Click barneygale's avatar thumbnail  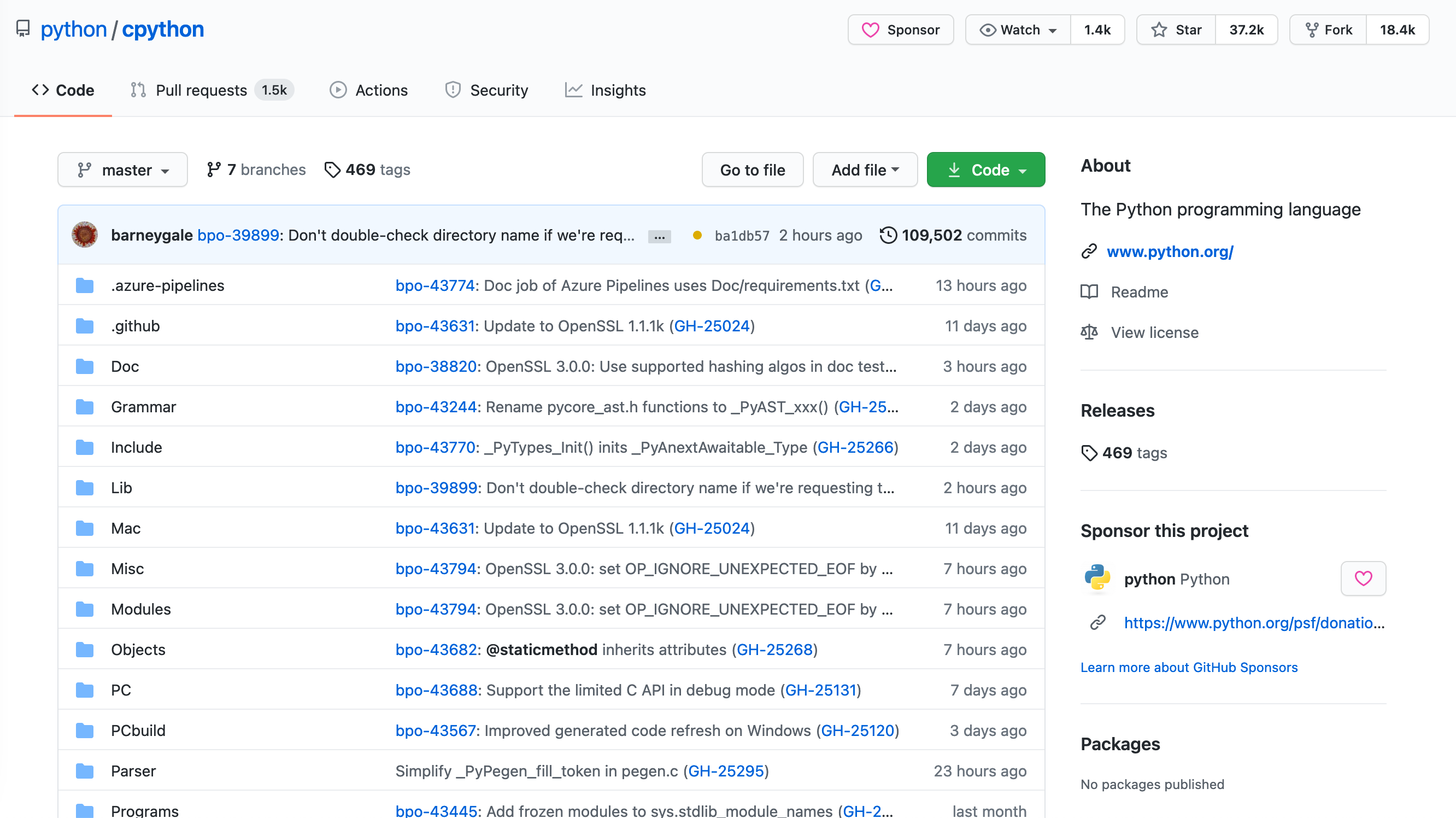point(85,235)
